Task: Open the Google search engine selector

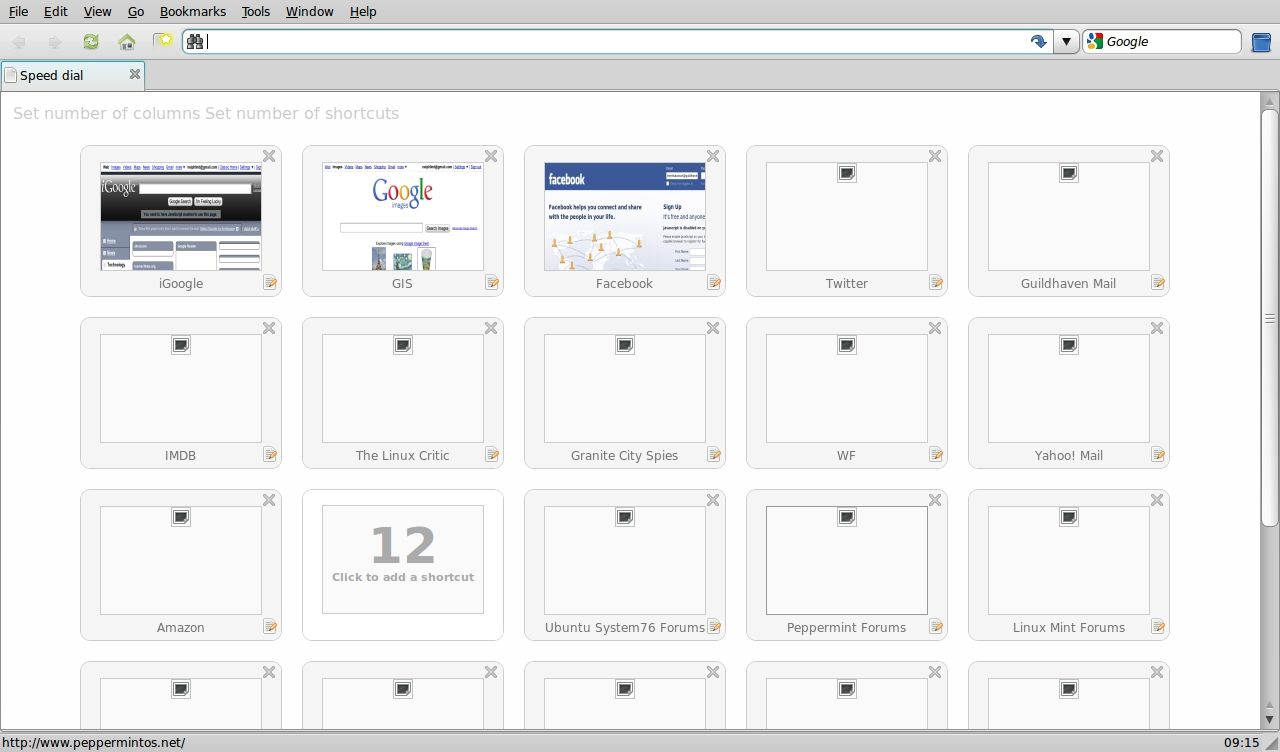Action: click(x=1095, y=42)
